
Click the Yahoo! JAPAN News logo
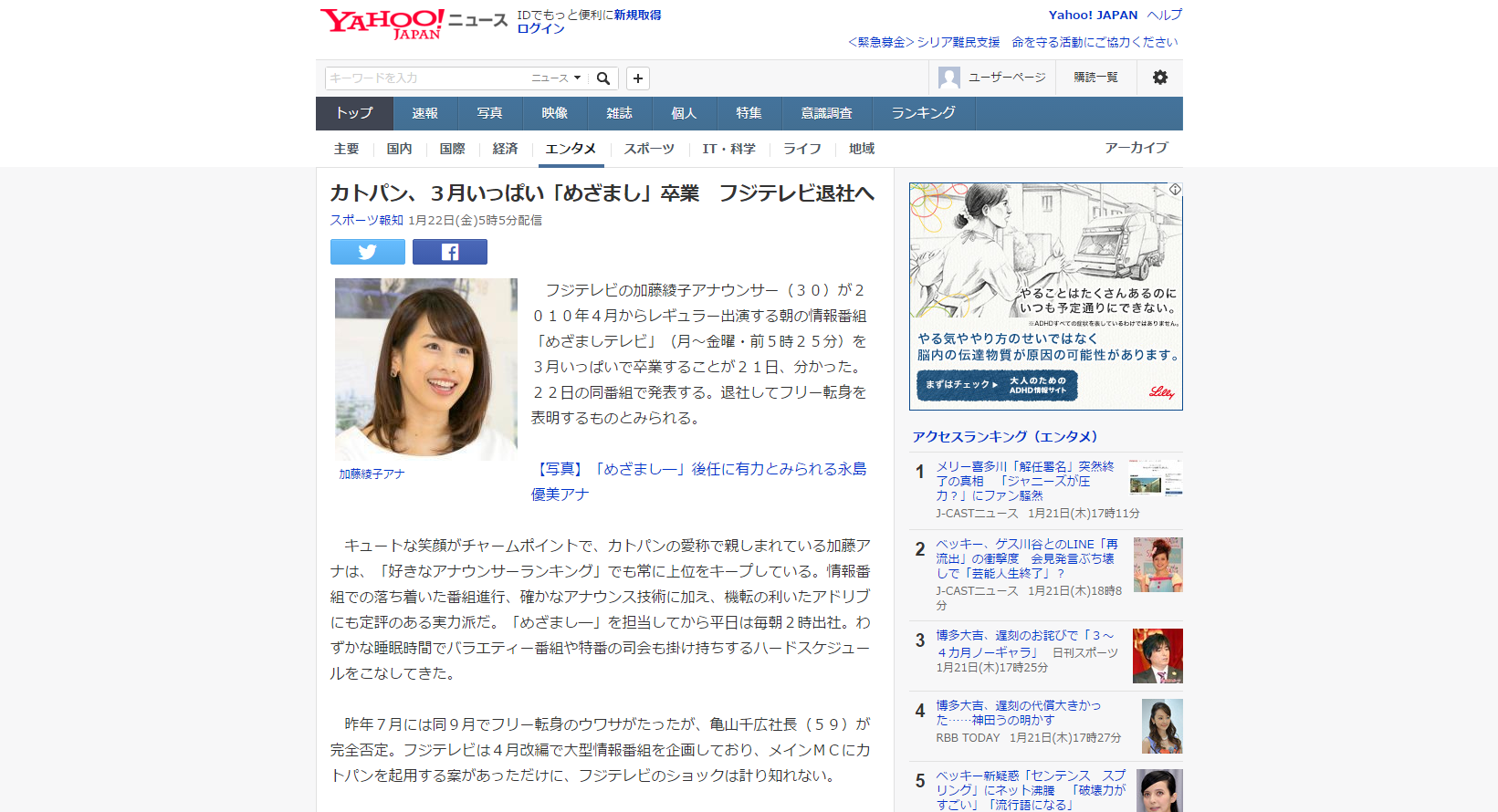[413, 24]
